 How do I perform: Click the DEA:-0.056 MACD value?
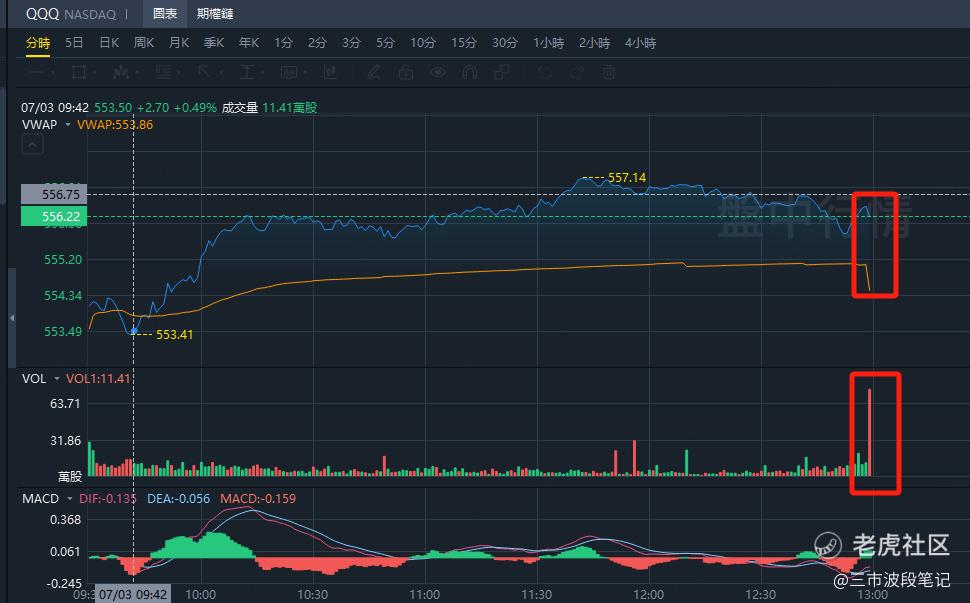(x=178, y=498)
